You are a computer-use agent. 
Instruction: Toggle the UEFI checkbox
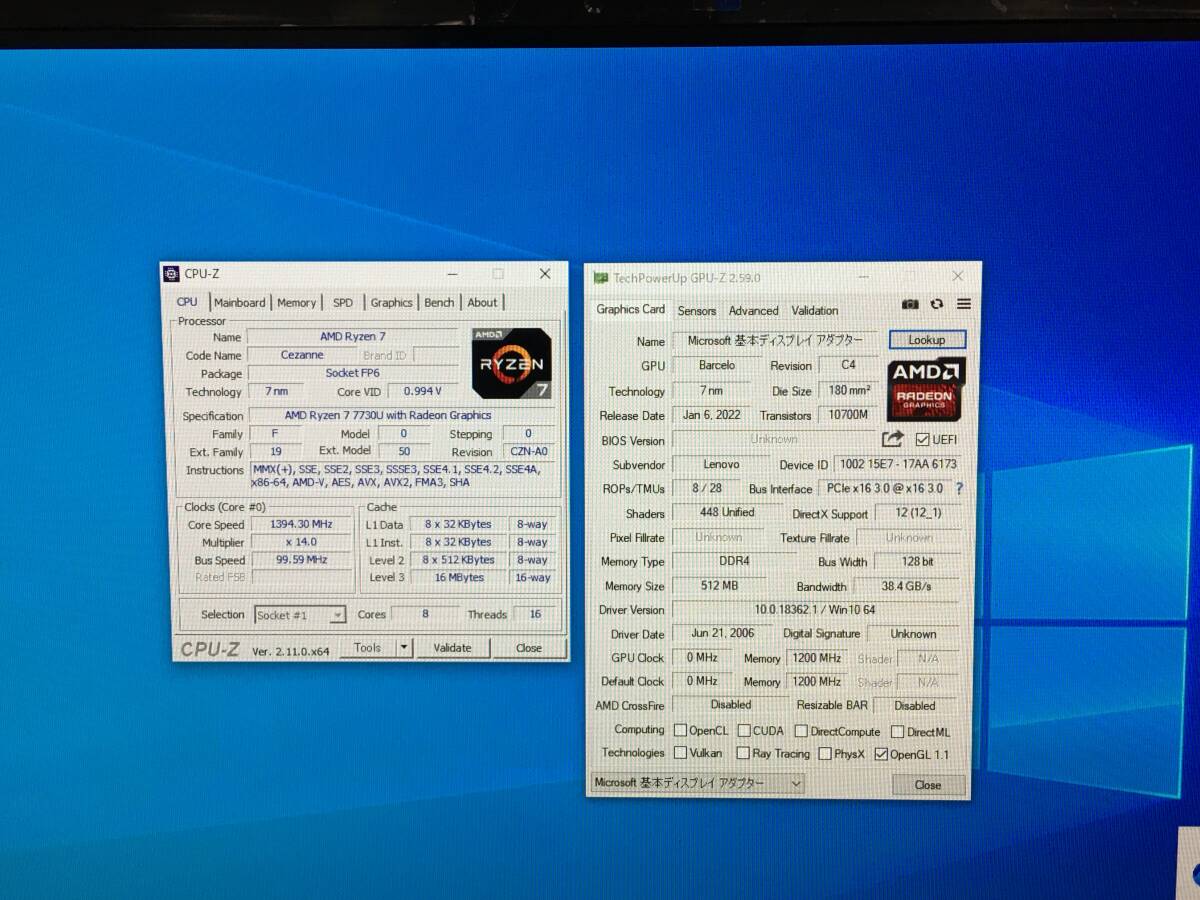[922, 439]
